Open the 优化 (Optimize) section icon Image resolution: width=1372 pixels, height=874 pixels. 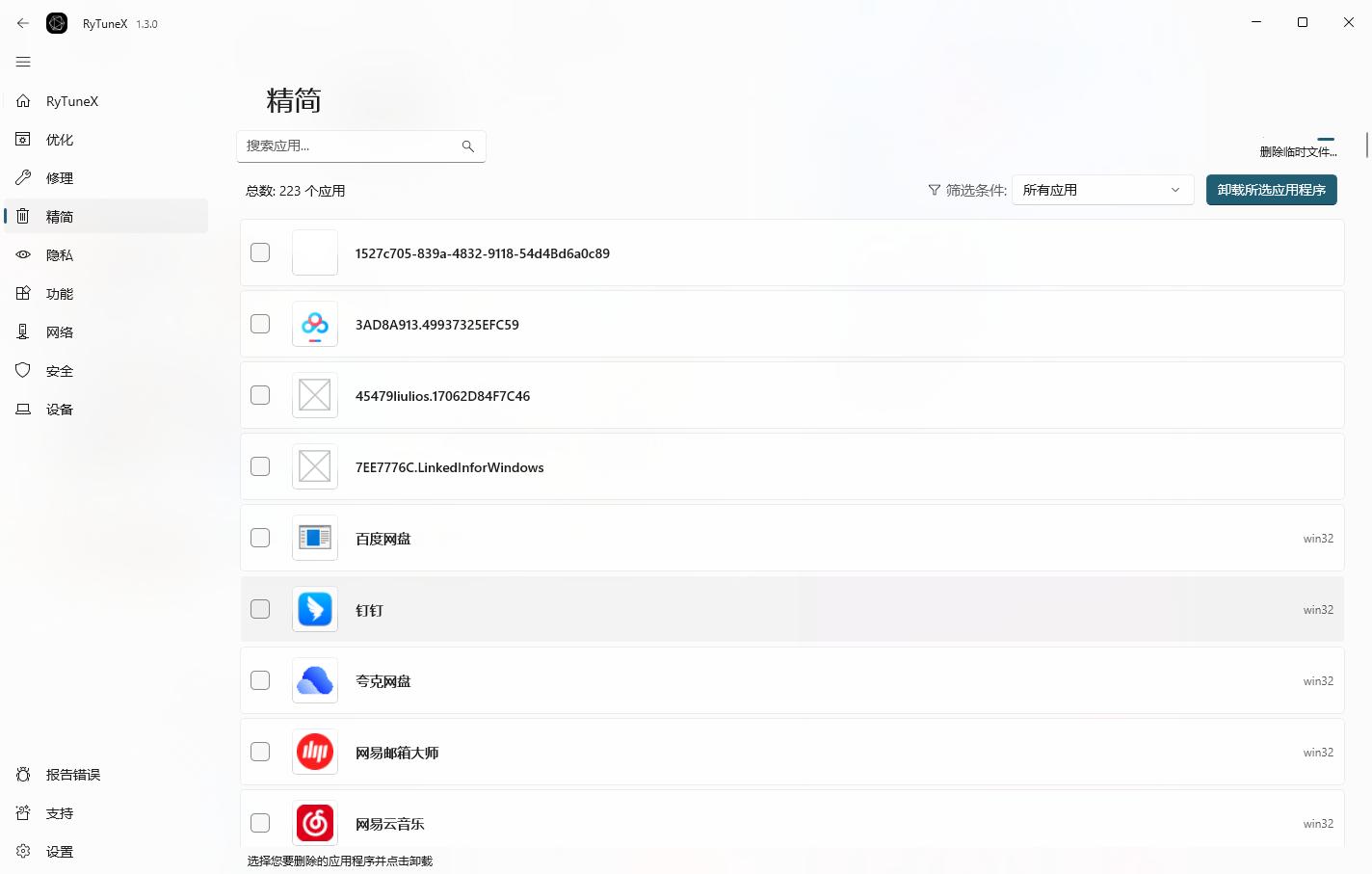point(22,139)
